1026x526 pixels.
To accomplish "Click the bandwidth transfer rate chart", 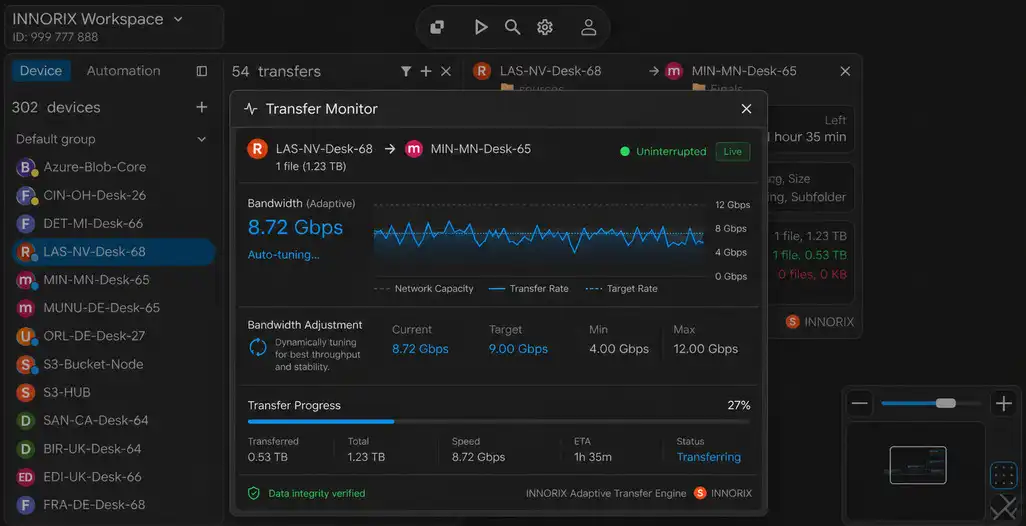I will click(x=539, y=239).
